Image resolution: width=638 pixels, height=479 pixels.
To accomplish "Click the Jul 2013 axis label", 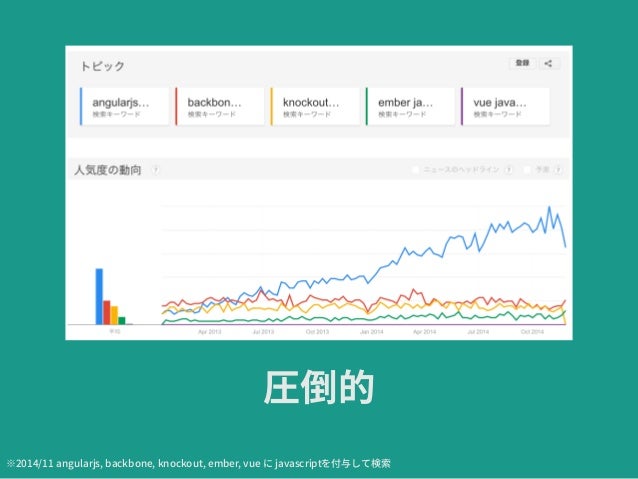I will pos(263,332).
